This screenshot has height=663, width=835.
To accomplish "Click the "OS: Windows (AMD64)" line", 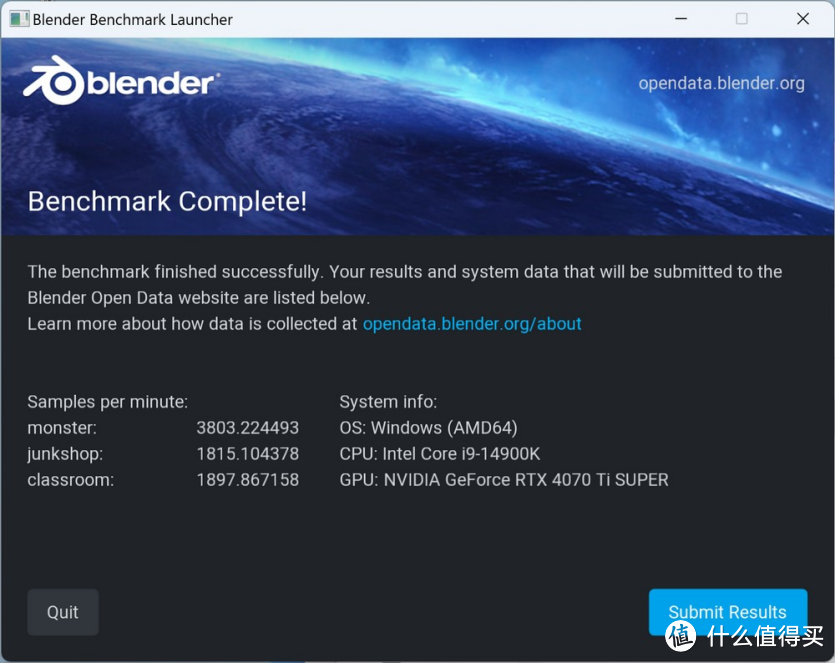I will pyautogui.click(x=429, y=428).
